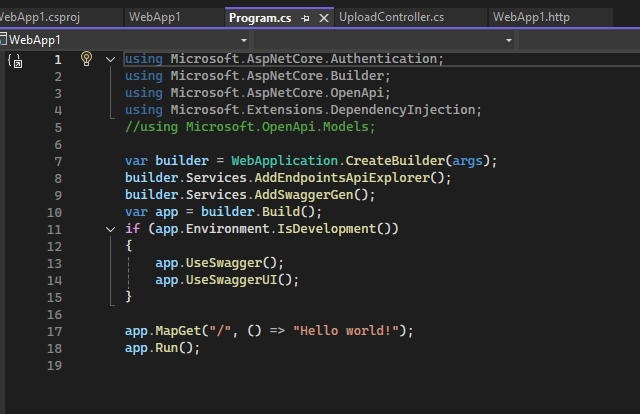
Task: Click 'OpenApi' in the line 3 using statement
Action: pos(357,93)
